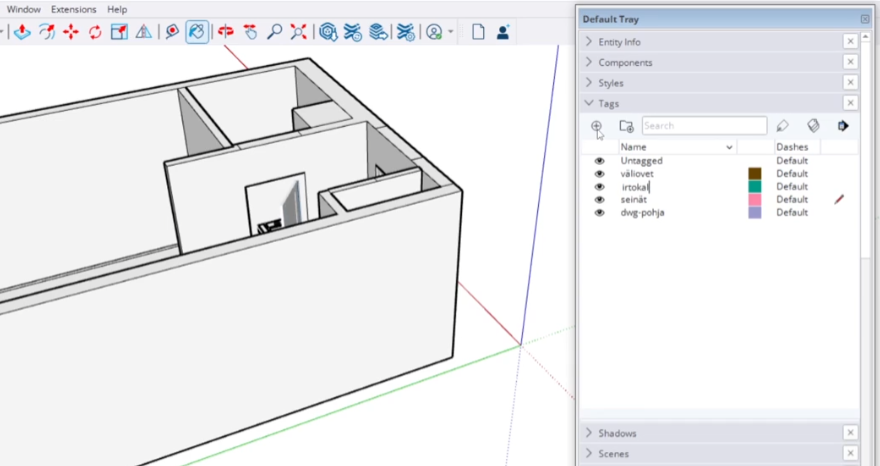Select the Pan hand tool
The width and height of the screenshot is (880, 466).
(x=250, y=32)
